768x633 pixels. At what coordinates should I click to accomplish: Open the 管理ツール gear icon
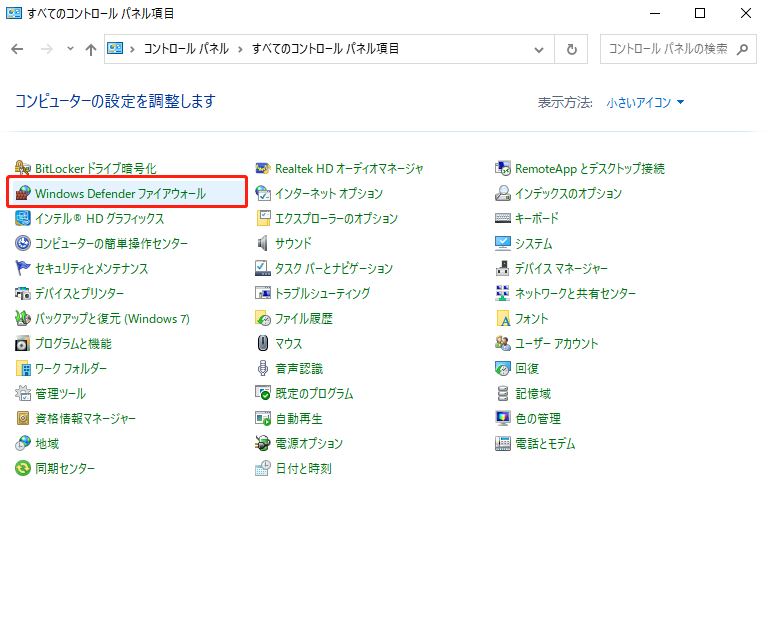pos(23,393)
